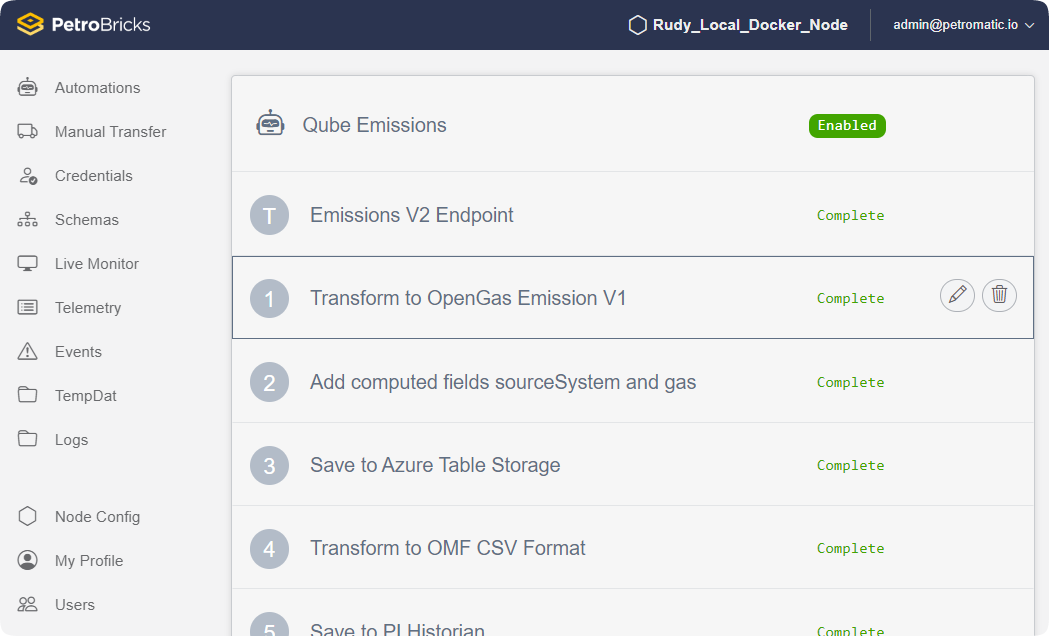
Task: Click the T trigger circle for Emissions V2
Action: (x=270, y=215)
